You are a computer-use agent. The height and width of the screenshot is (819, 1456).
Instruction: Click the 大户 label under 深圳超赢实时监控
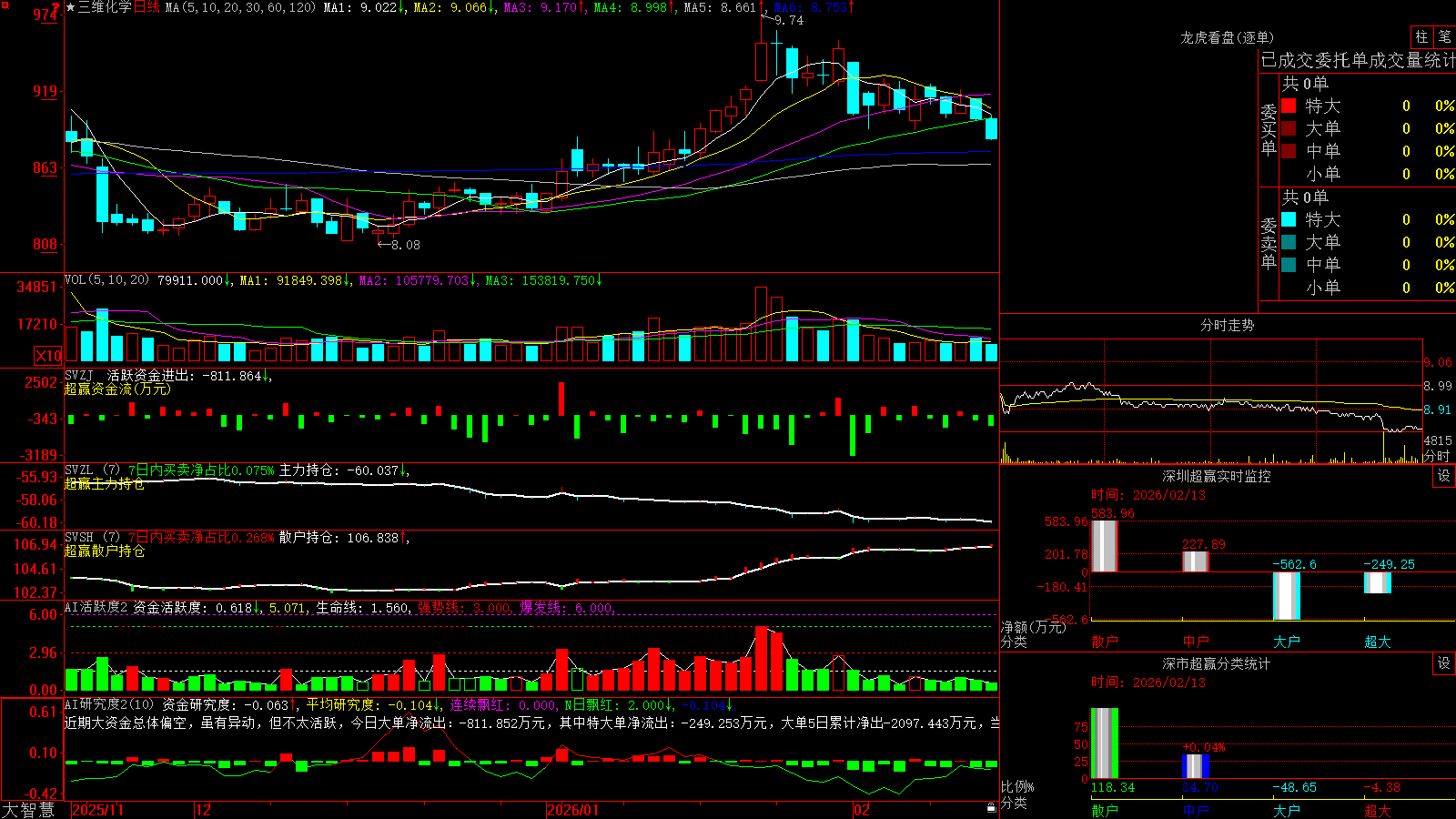click(x=1287, y=642)
